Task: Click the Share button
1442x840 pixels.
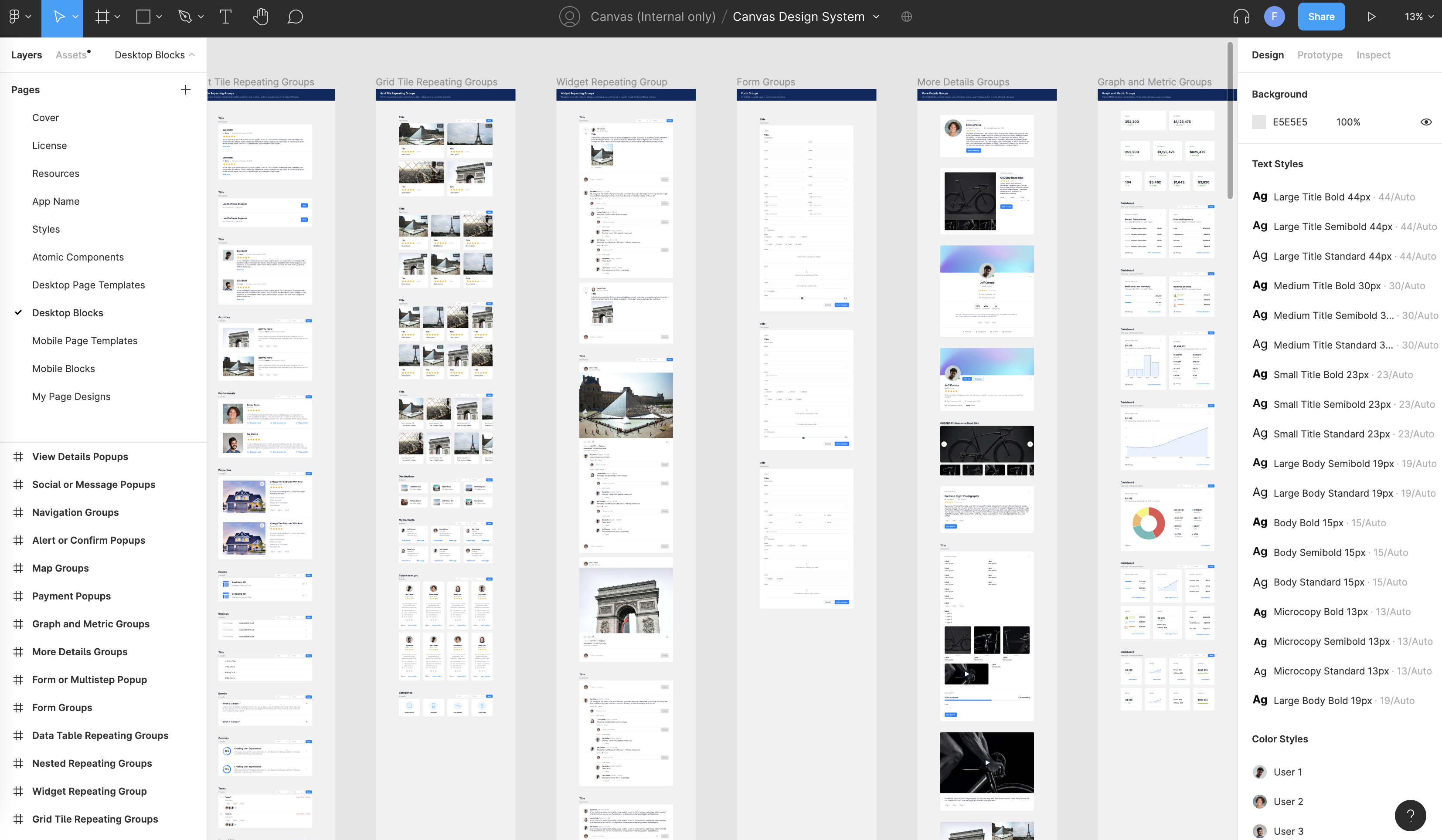Action: pyautogui.click(x=1321, y=17)
